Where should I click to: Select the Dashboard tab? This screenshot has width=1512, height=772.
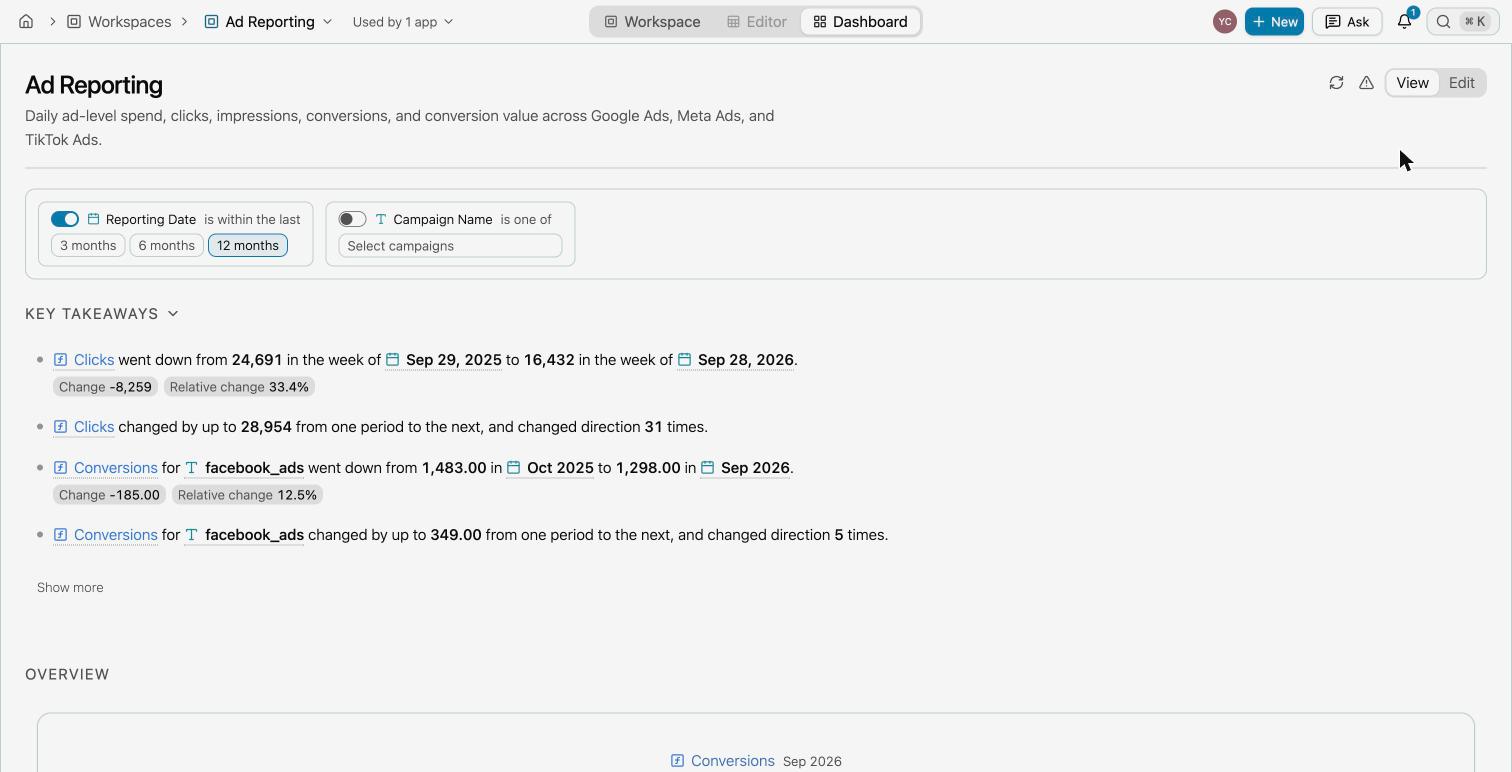[860, 21]
